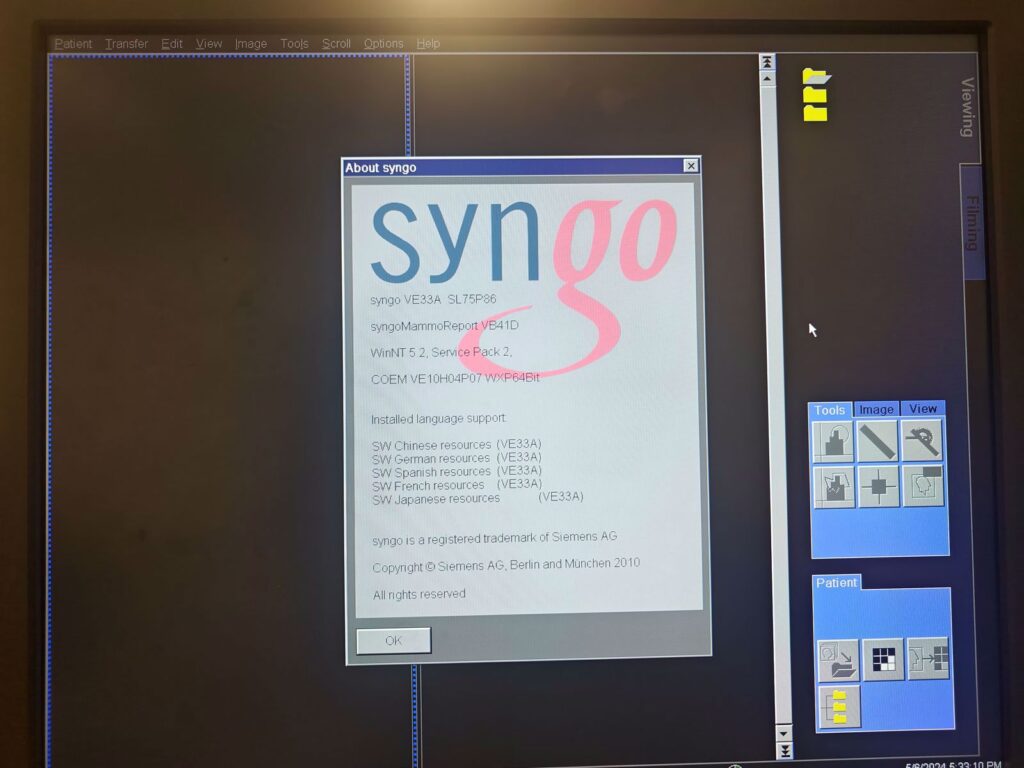Open the Scroll menu

coord(336,44)
